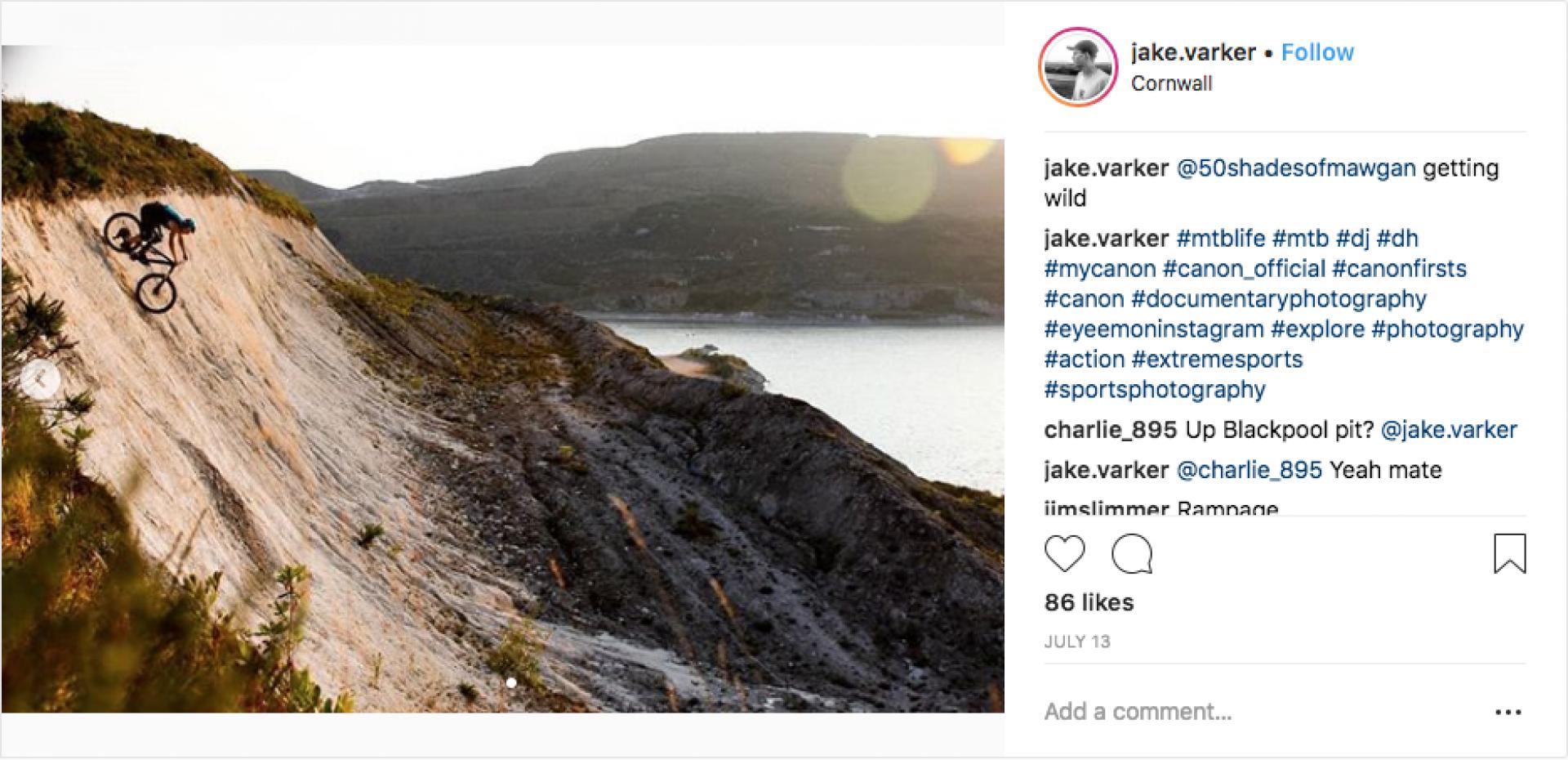
Task: Follow jake.varker
Action: [x=1316, y=52]
